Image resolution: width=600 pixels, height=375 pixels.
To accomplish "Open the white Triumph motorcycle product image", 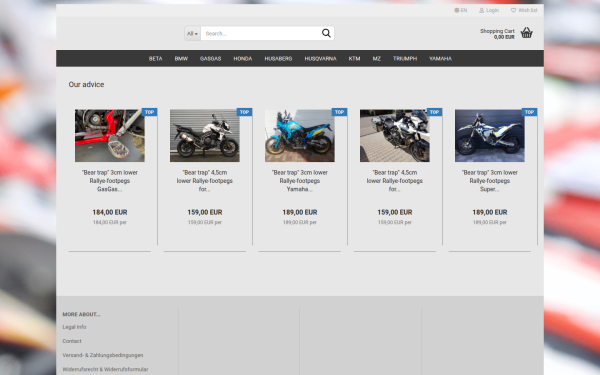I will coord(205,135).
